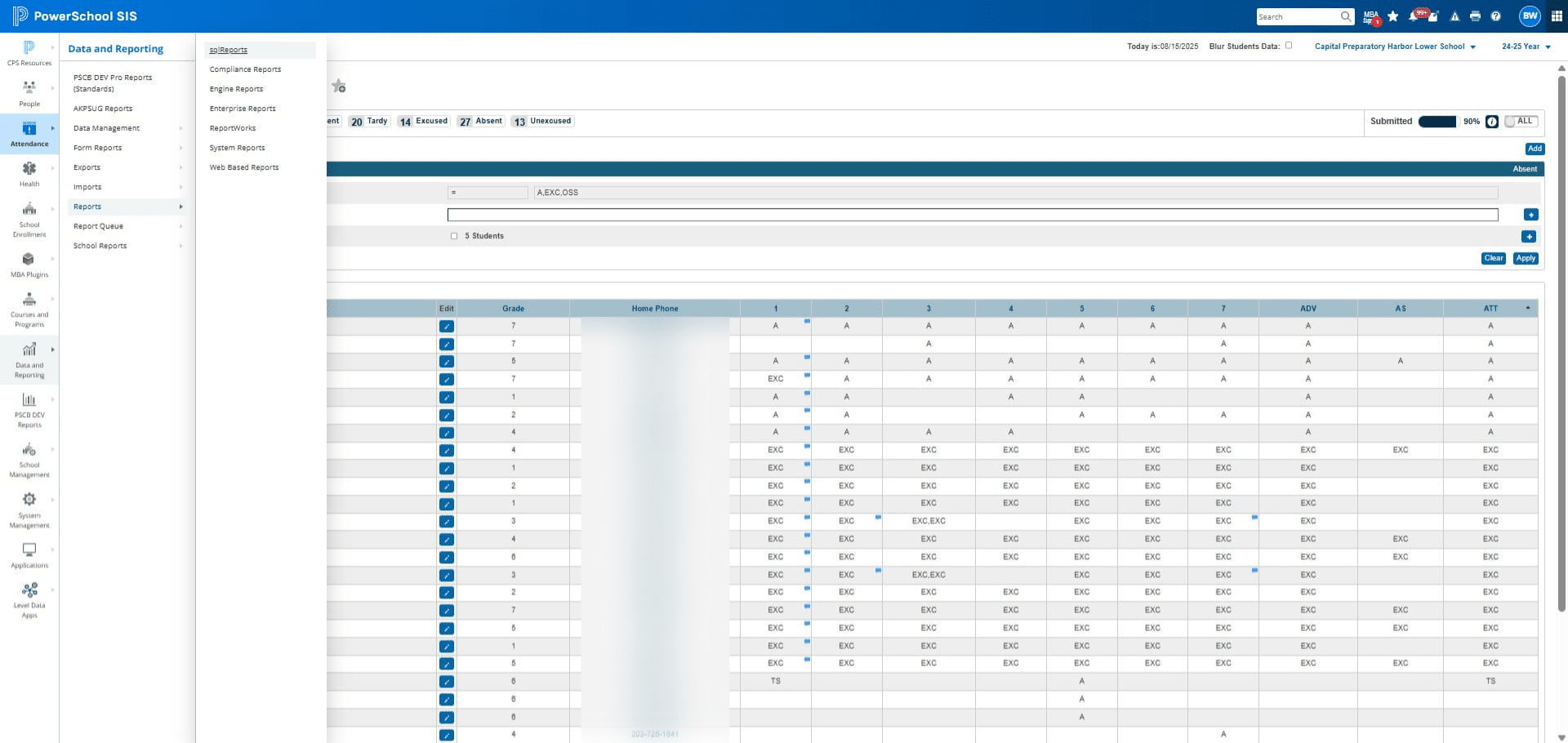Expand the Imports submenu
Viewport: 1568px width, 743px height.
180,187
